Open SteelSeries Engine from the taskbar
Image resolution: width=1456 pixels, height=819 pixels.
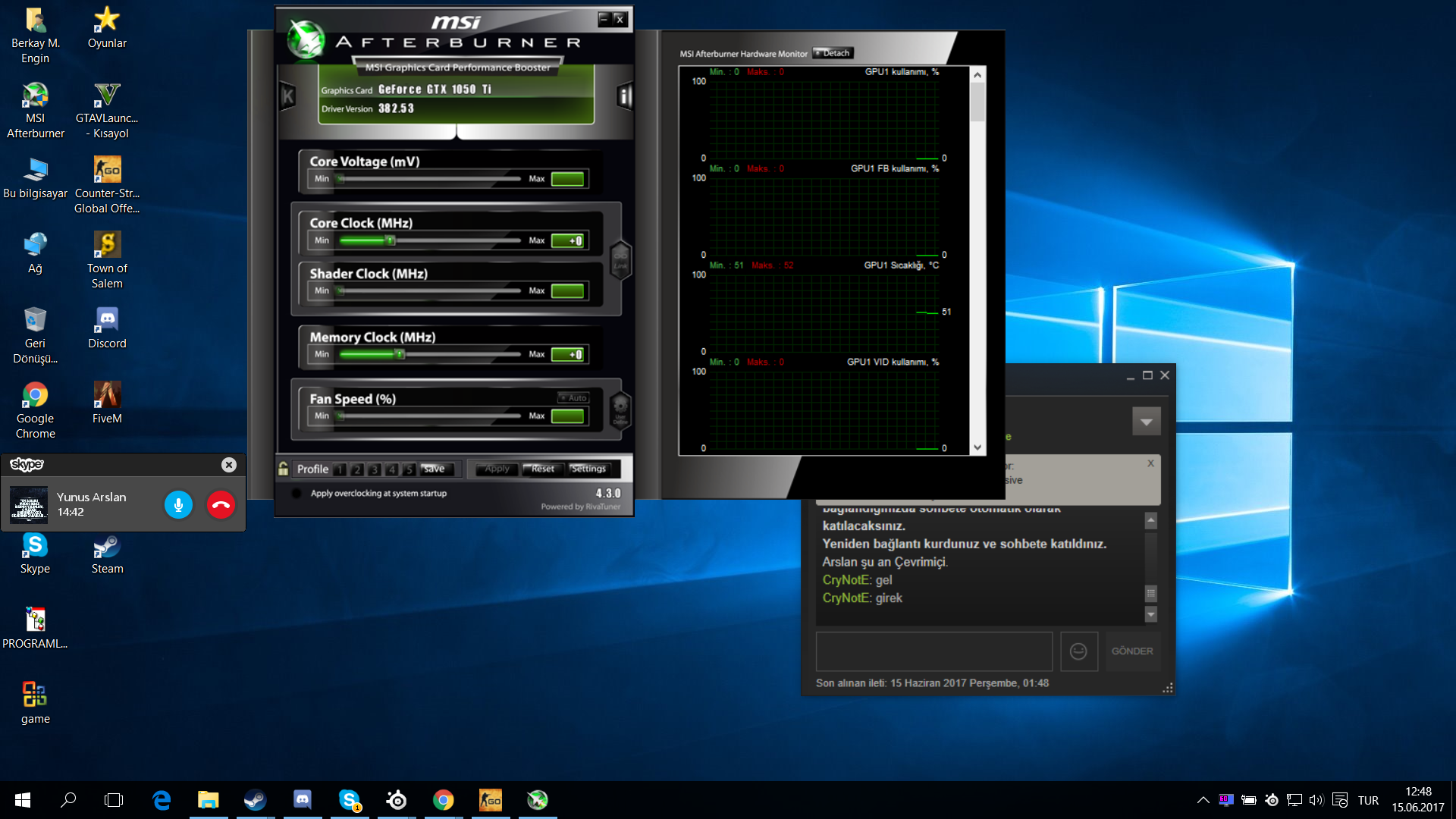(396, 800)
